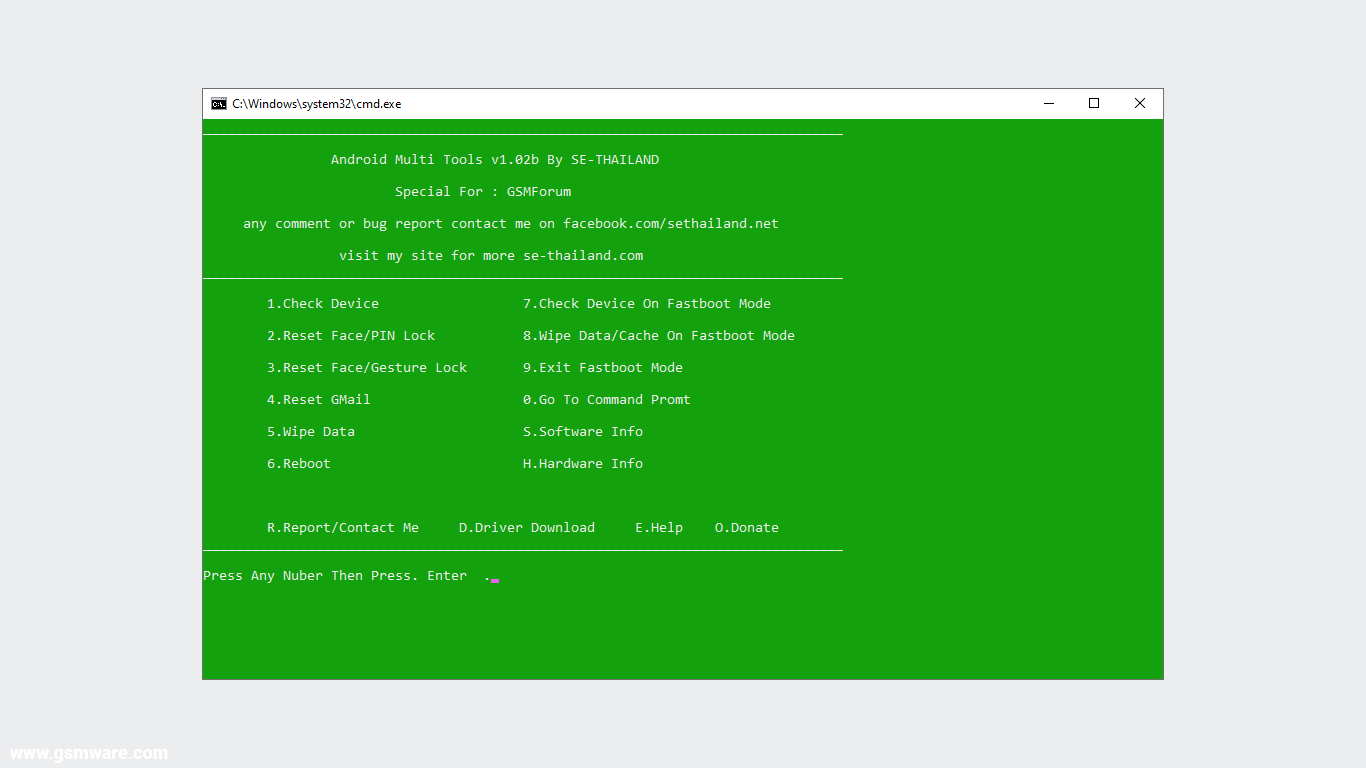The width and height of the screenshot is (1366, 768).
Task: Click the 'Android Multi Tools v1.02b By SE-THAILAND' header
Action: pos(495,160)
